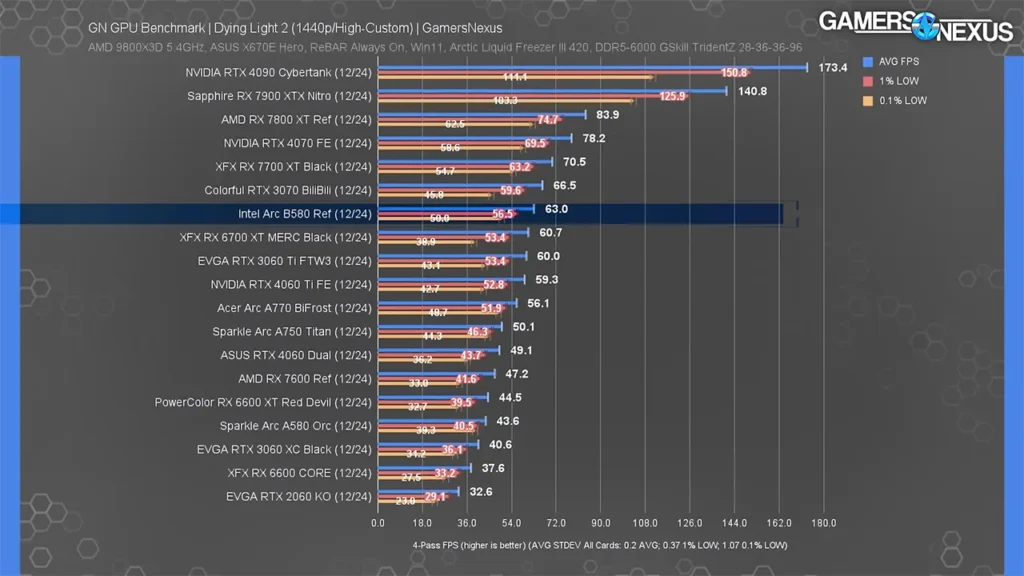The image size is (1024, 576).
Task: Click the orange 0.1% LOW legend swatch
Action: [868, 101]
